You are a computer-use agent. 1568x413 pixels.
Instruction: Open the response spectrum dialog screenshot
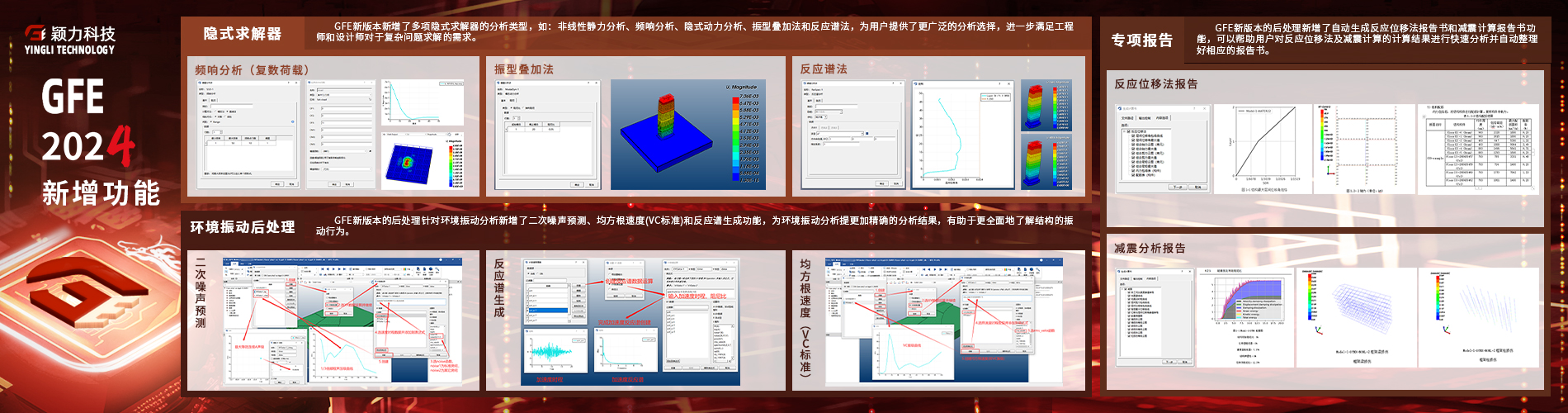(852, 134)
